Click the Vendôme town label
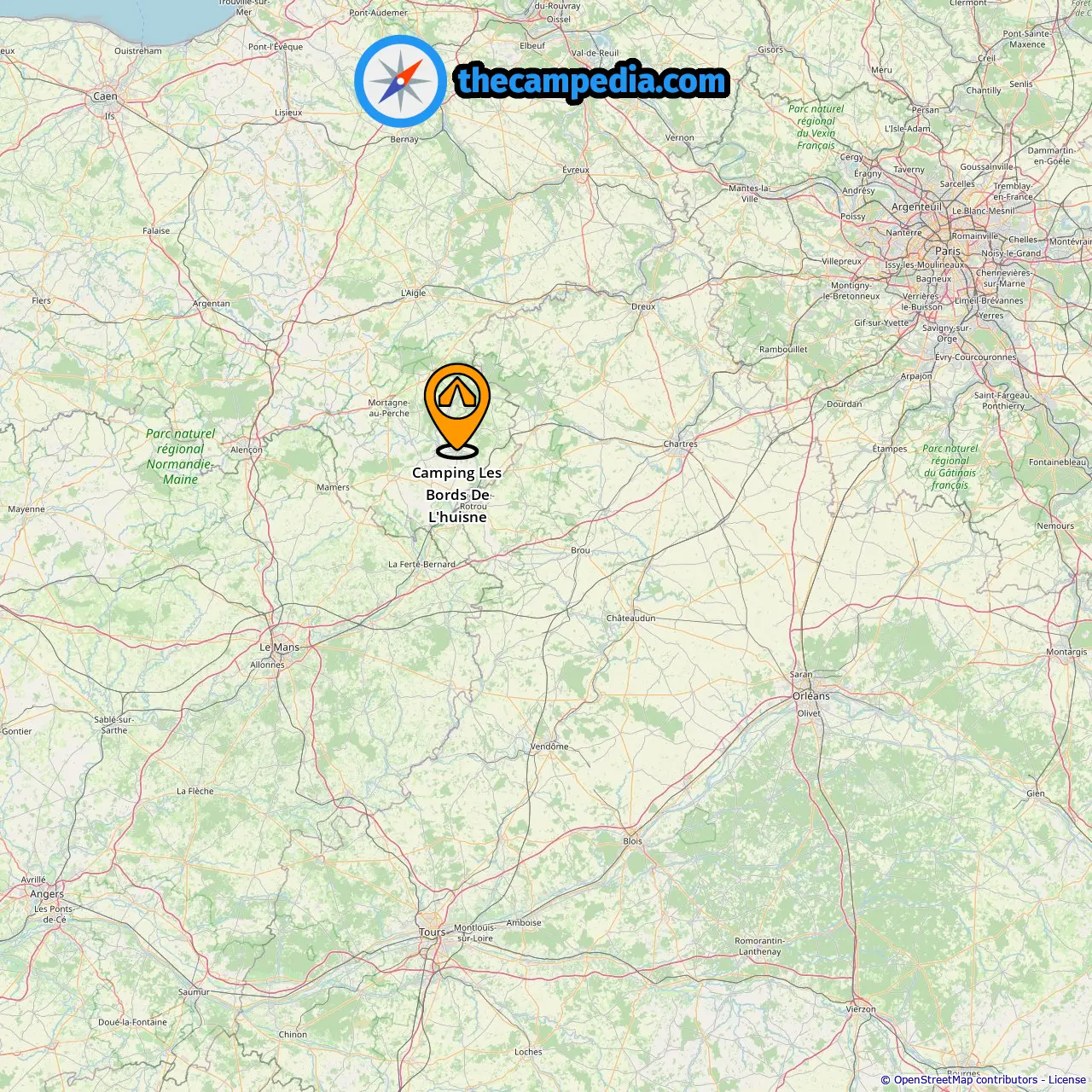 pyautogui.click(x=549, y=746)
